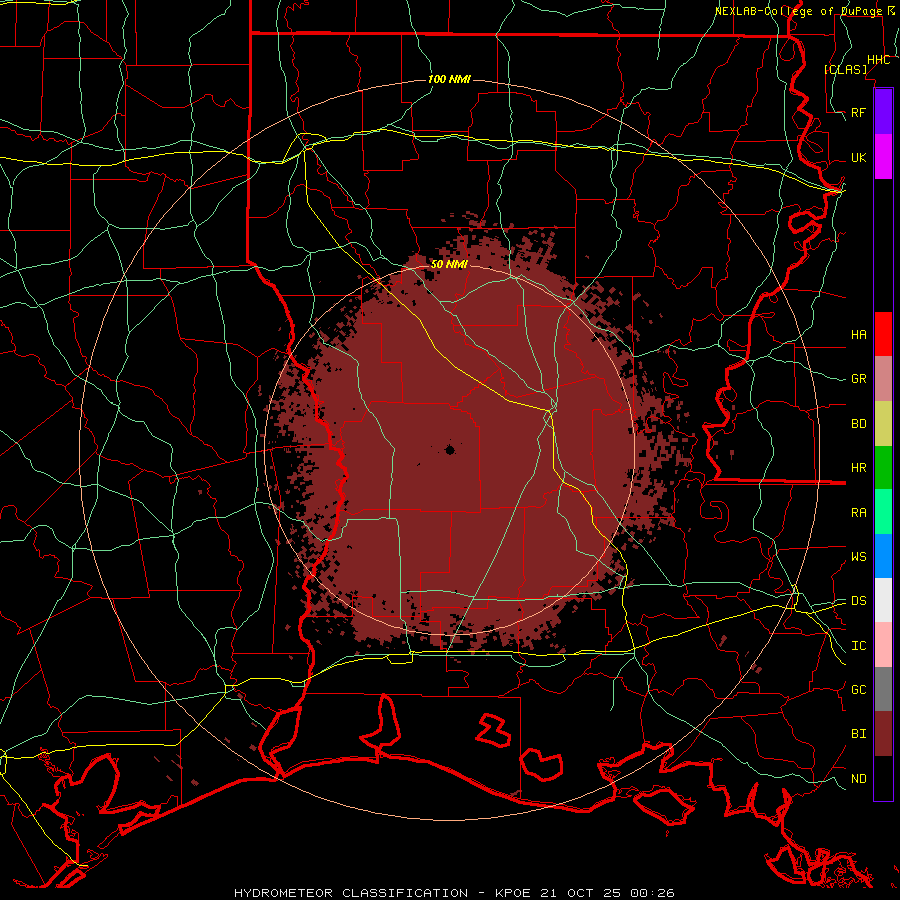Click the "HHC" product code text
This screenshot has height=900, width=900.
(x=878, y=60)
